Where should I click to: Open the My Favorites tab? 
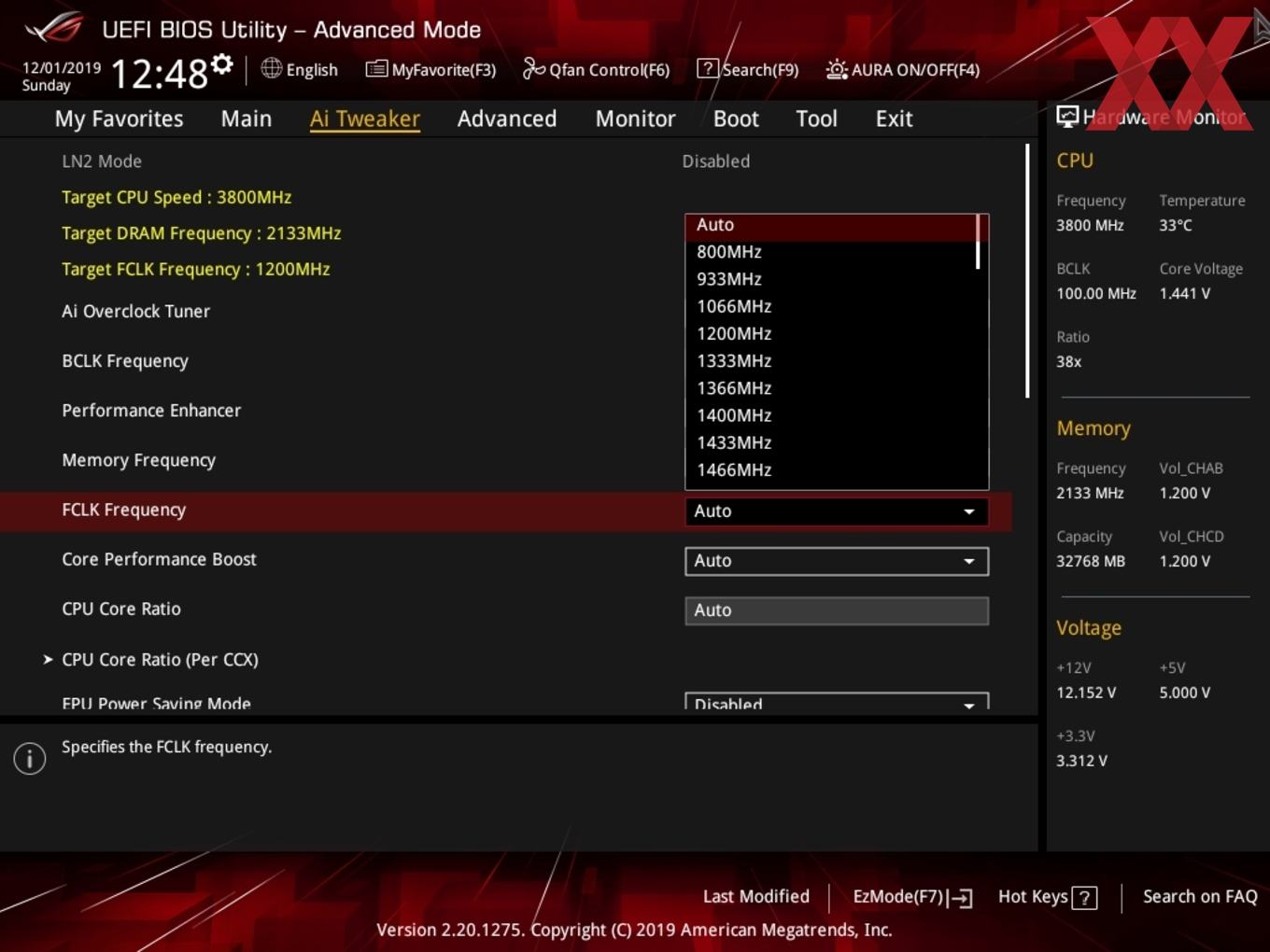coord(119,119)
